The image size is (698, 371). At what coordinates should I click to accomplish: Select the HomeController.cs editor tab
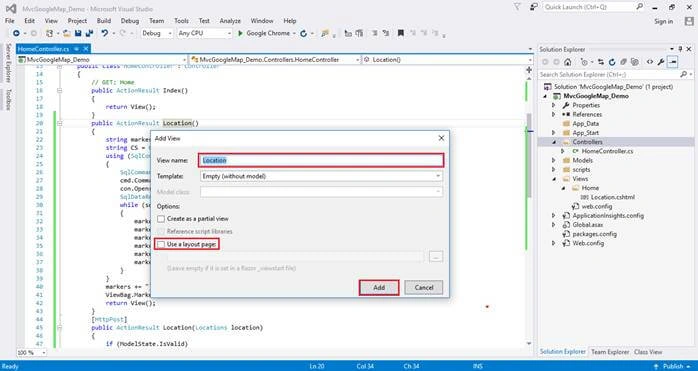pos(44,49)
